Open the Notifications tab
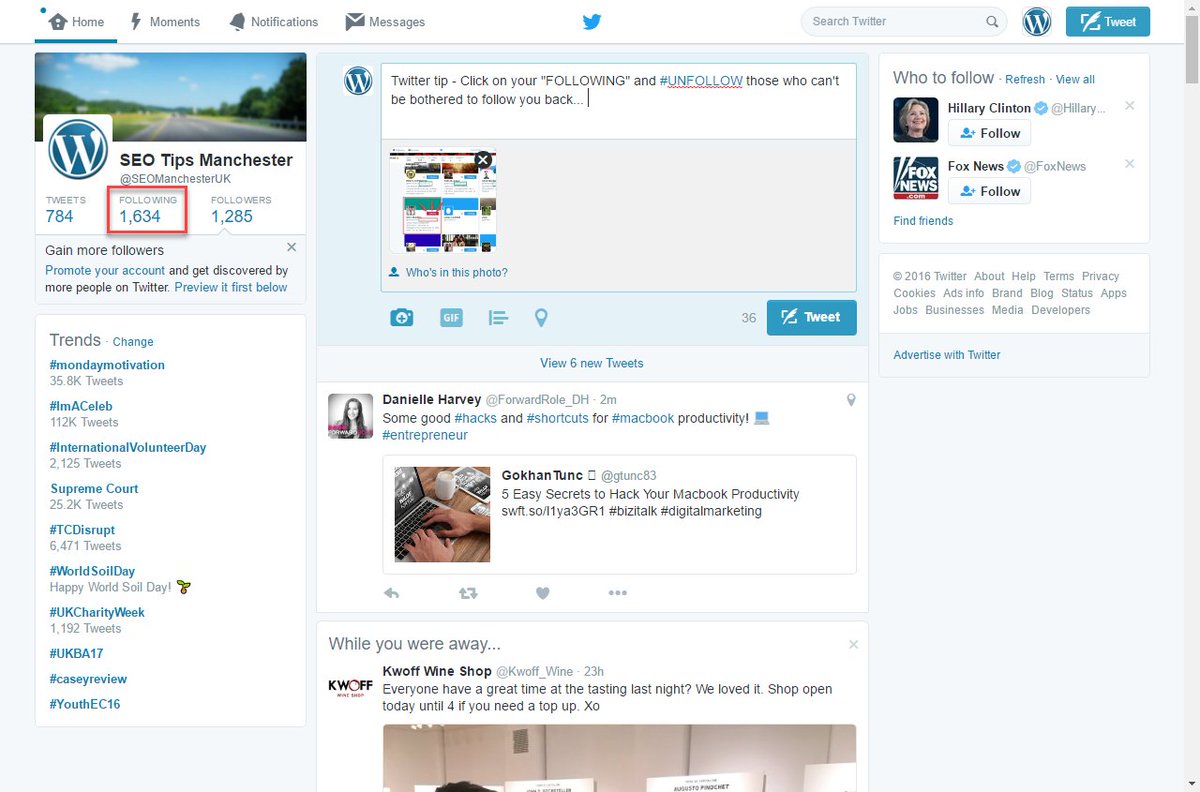This screenshot has height=792, width=1200. 273,21
